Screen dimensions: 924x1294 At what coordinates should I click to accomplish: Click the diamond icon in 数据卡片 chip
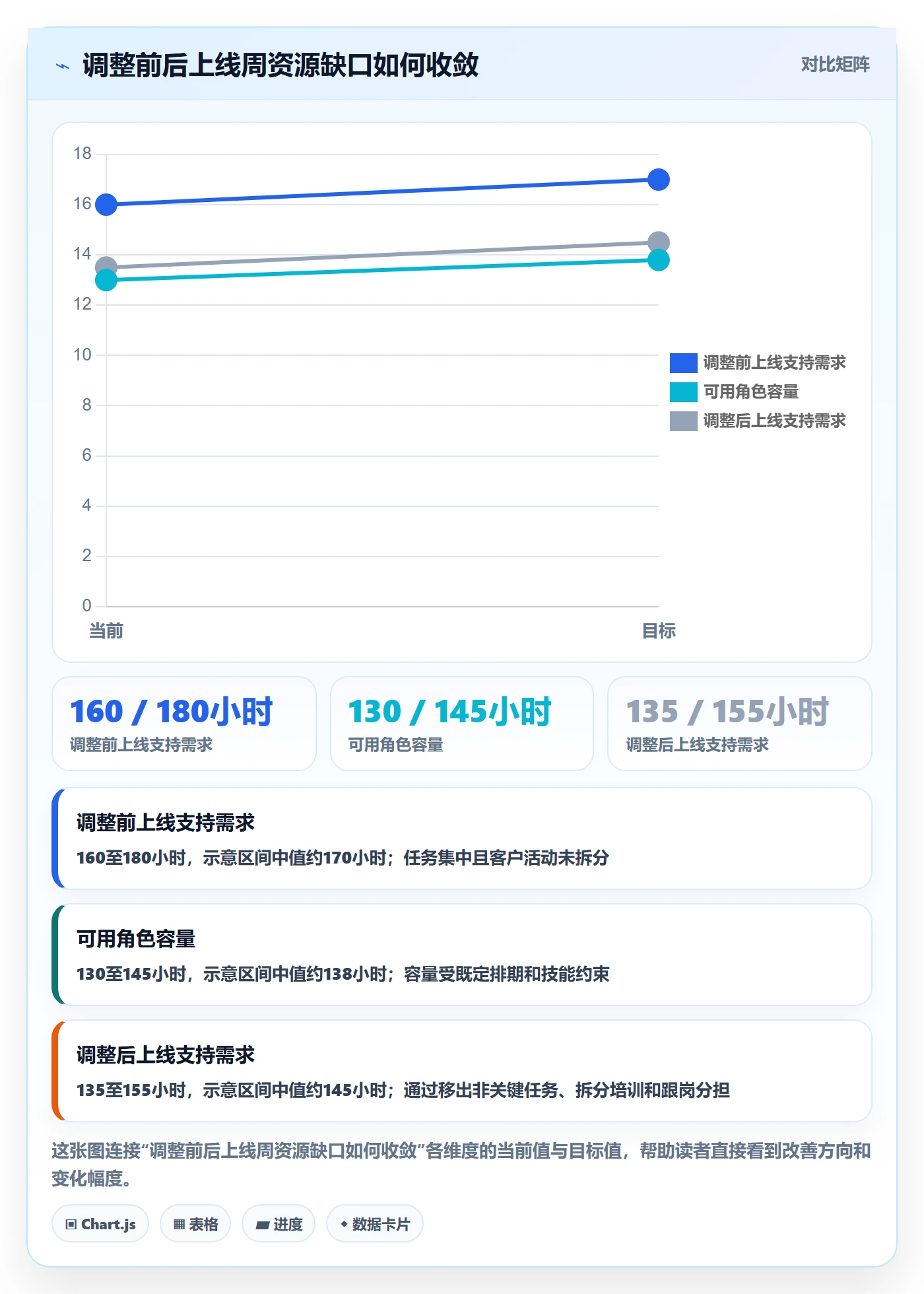(x=344, y=1224)
